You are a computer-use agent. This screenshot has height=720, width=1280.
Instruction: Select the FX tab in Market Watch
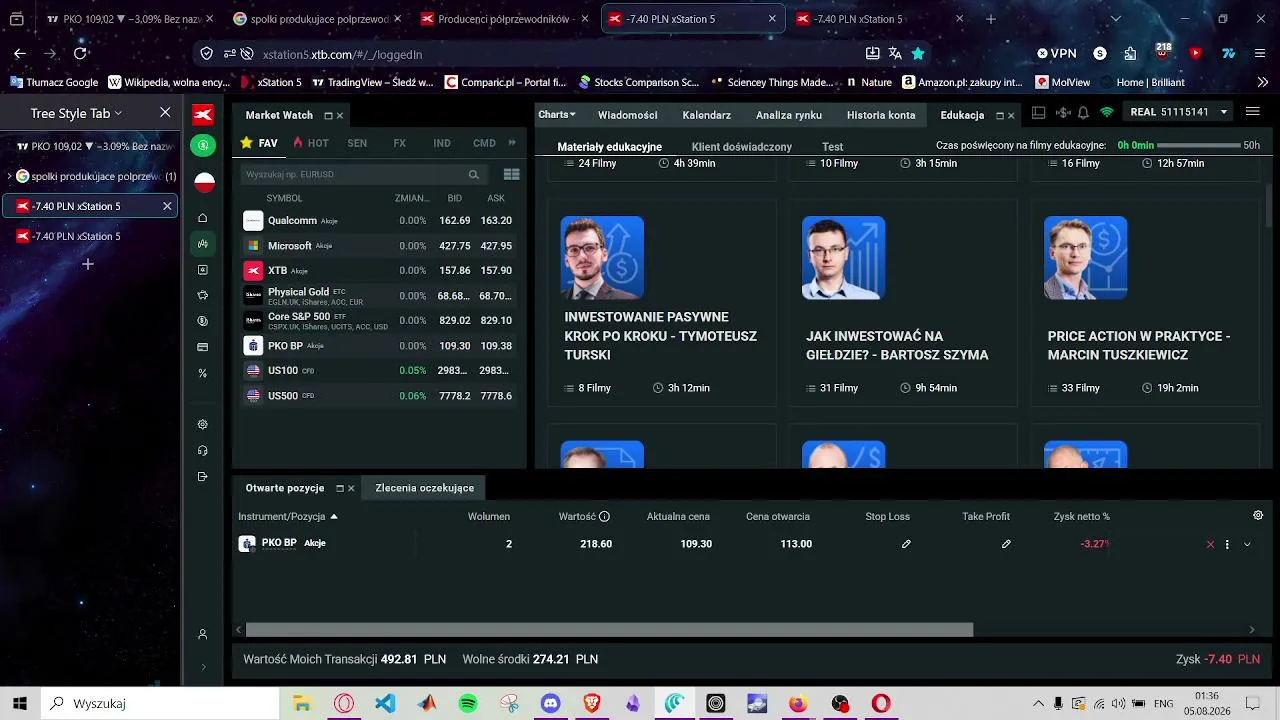pos(399,143)
